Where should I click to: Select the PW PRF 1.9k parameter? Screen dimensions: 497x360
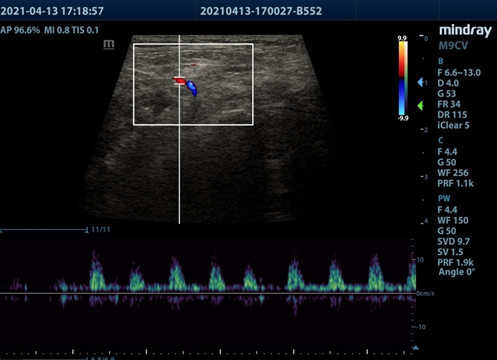[x=455, y=262]
